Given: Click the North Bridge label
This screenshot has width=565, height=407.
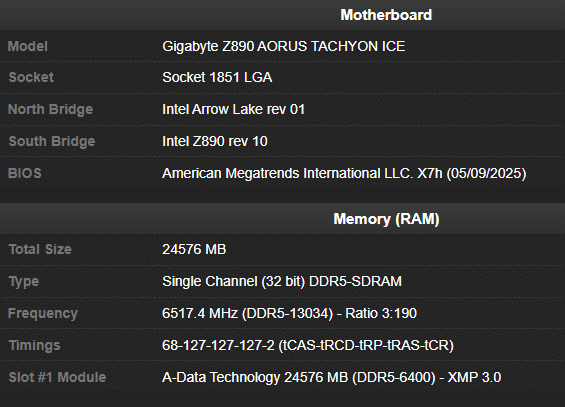Looking at the screenshot, I should point(50,109).
